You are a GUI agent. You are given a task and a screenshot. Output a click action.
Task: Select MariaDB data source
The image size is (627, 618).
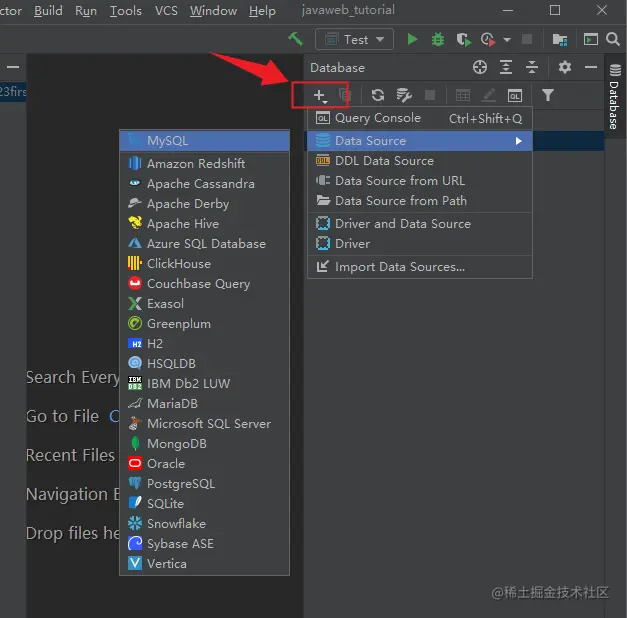pos(204,404)
